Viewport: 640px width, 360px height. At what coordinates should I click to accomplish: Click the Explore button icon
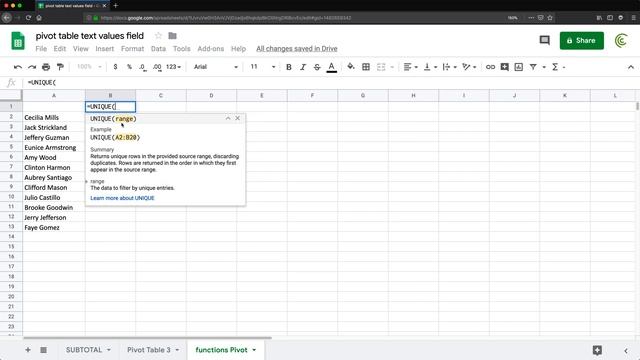coord(597,350)
